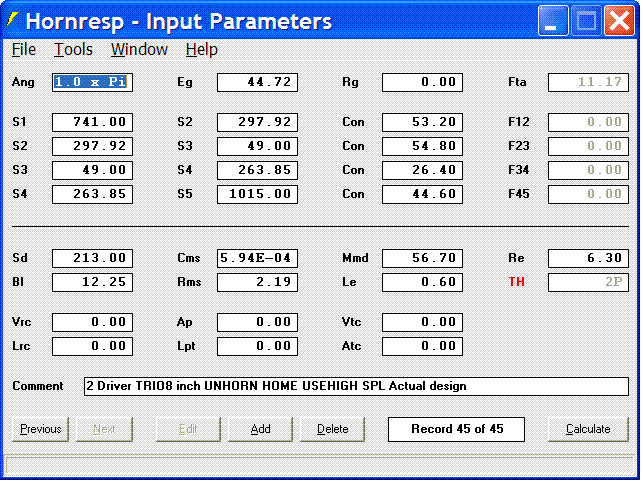Screen dimensions: 643x487
Task: Click the S2 field in the F12 row
Action: point(258,122)
